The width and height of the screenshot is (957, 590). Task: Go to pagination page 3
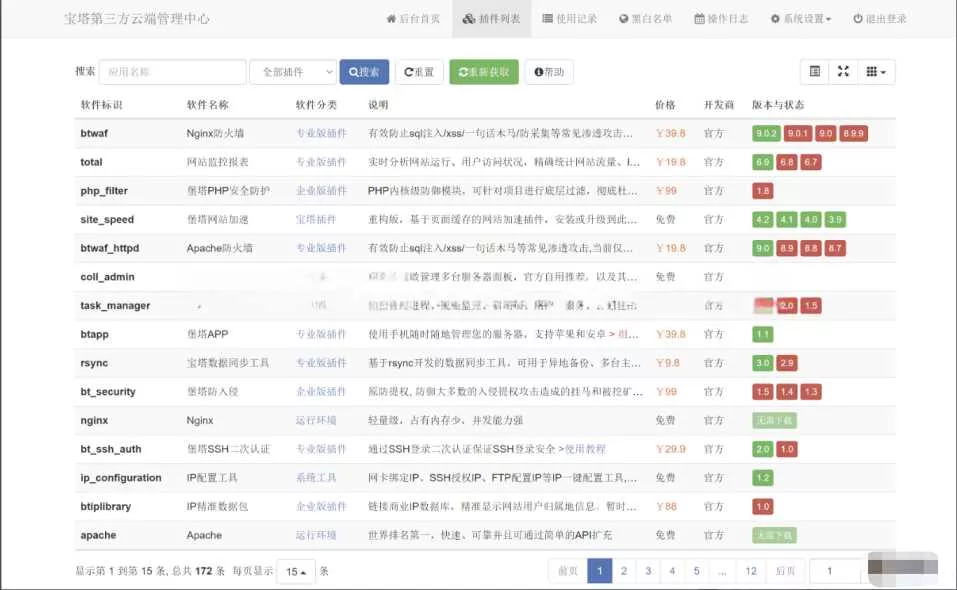648,571
